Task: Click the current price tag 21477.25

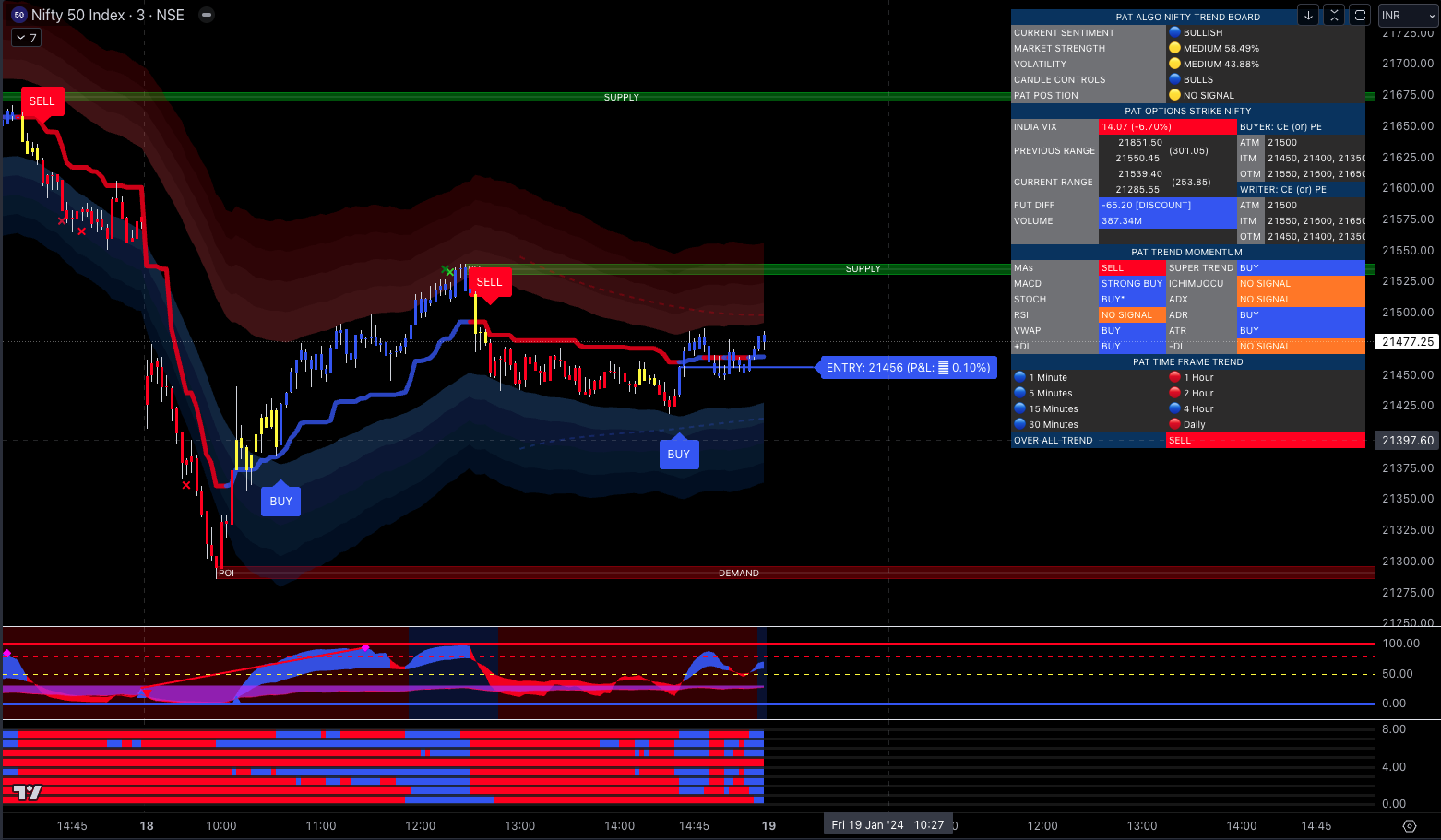Action: [x=1408, y=341]
